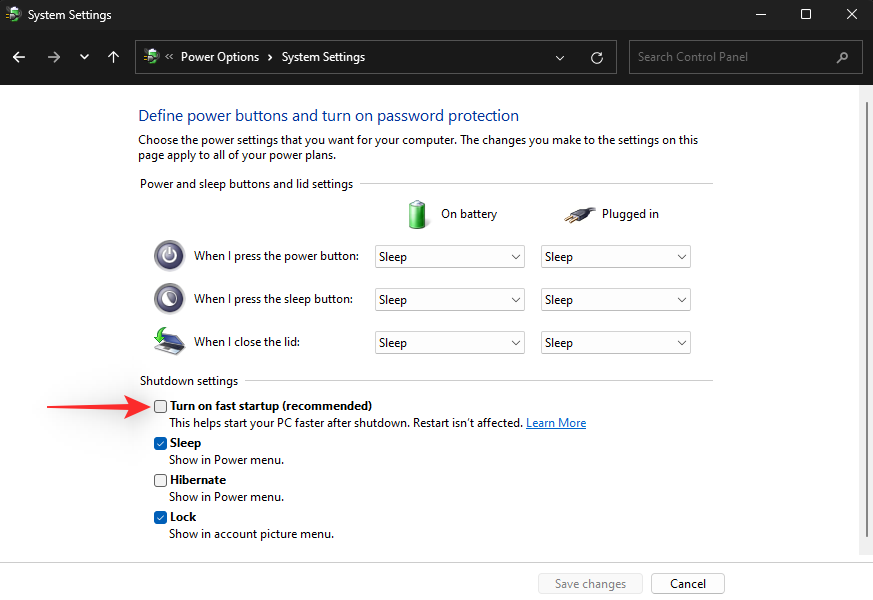This screenshot has height=600, width=873.
Task: Click the power button icon
Action: 169,255
